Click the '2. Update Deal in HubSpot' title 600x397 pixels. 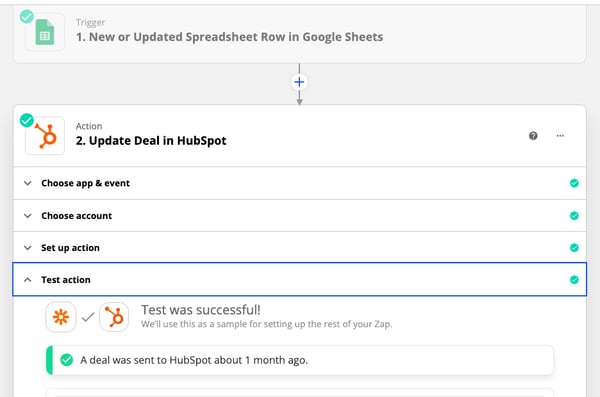coord(151,141)
